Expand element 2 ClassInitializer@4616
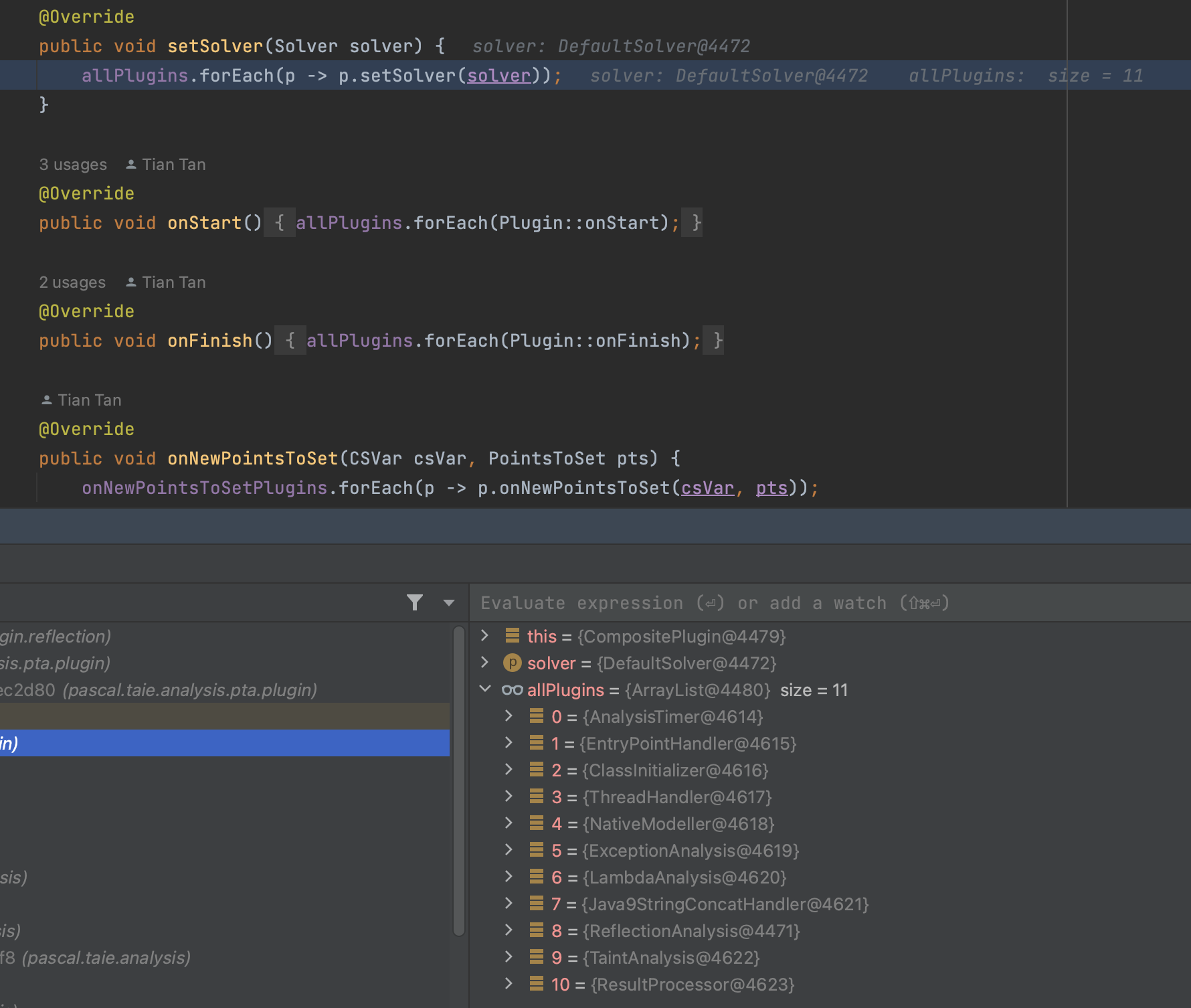Image resolution: width=1191 pixels, height=1008 pixels. (x=509, y=770)
